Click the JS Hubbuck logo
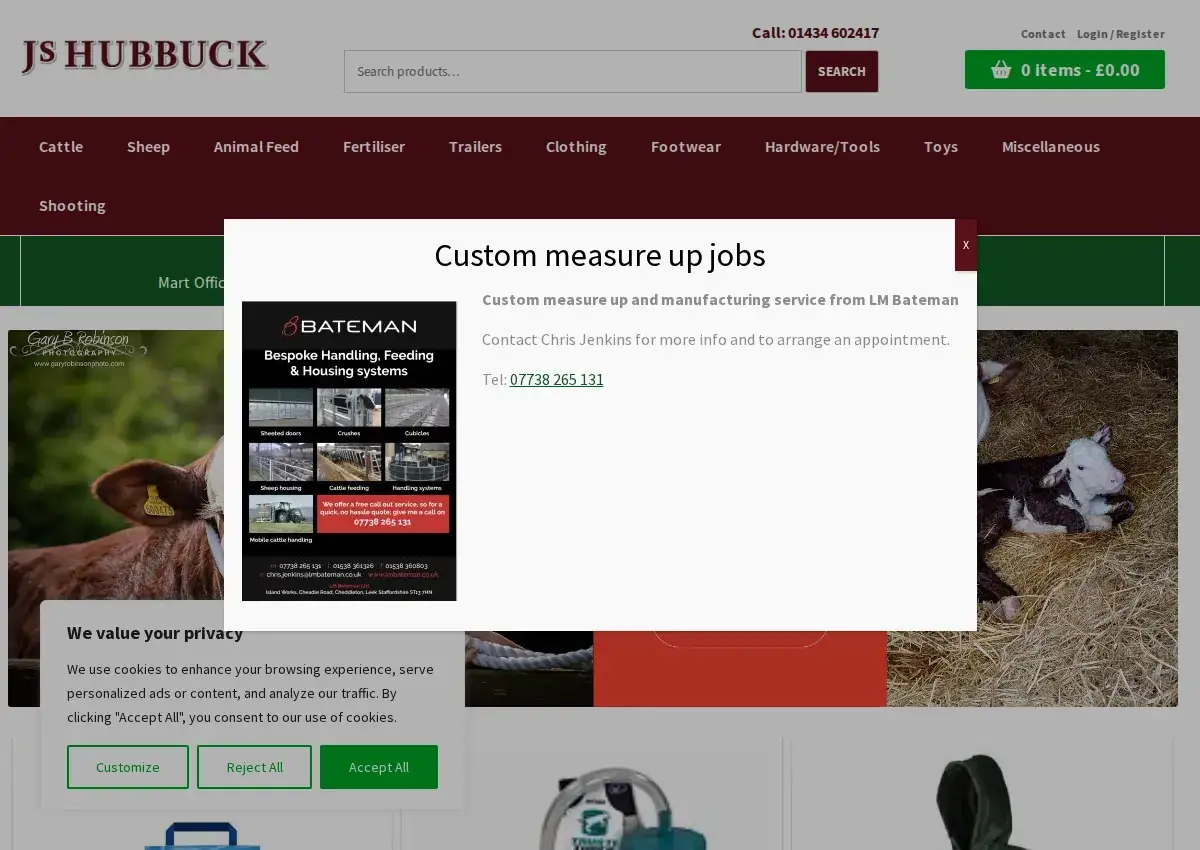Screen dimensions: 1200x850 coord(145,57)
